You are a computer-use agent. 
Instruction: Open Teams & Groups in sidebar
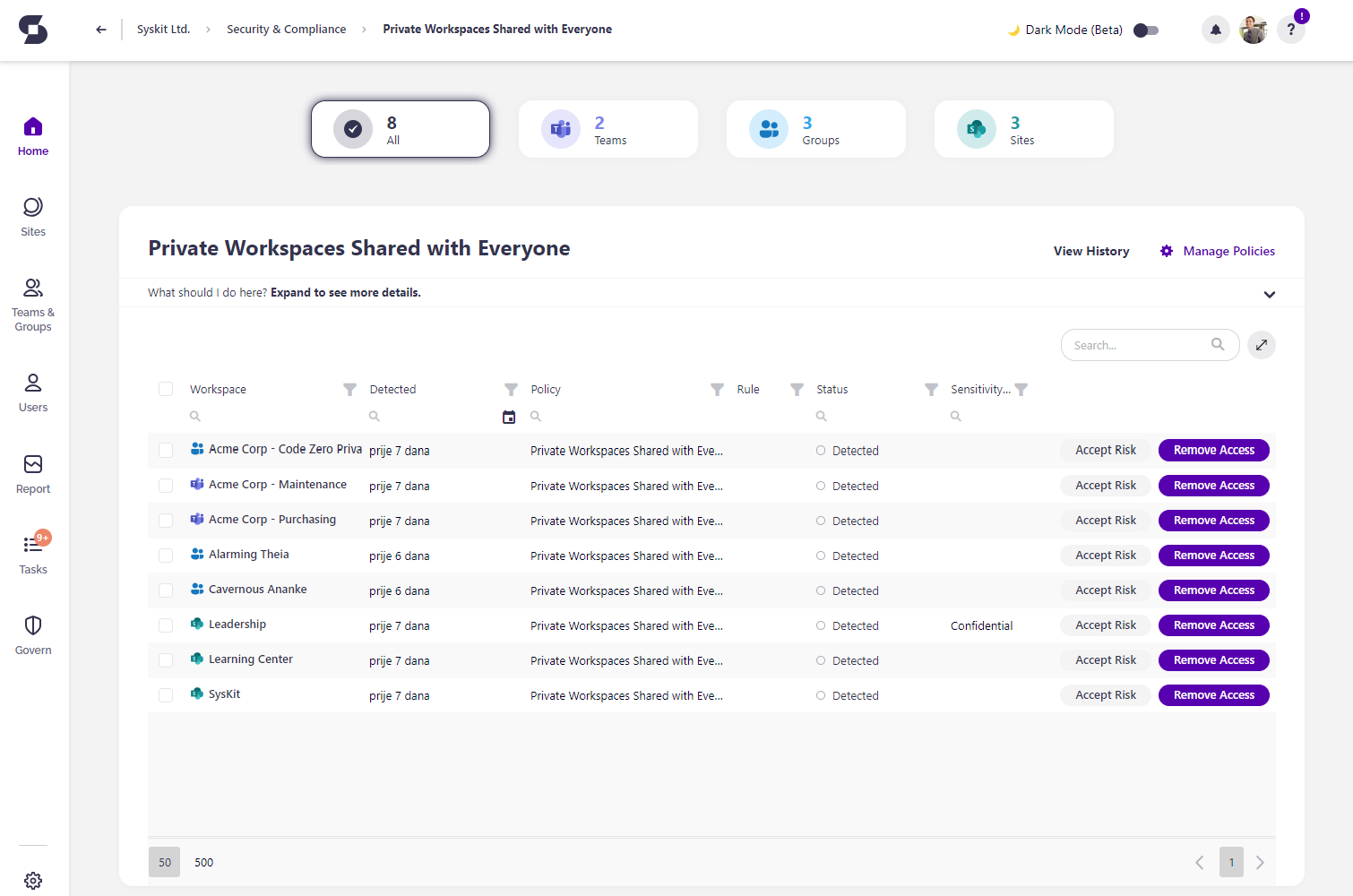[x=33, y=306]
